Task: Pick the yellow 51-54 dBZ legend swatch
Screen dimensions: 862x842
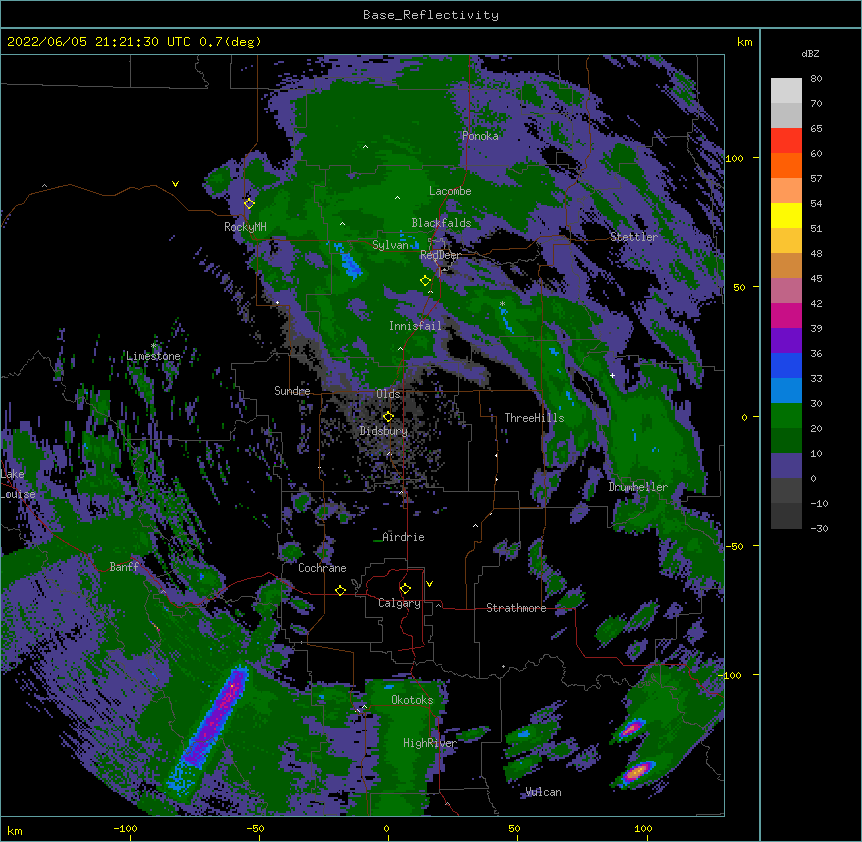Action: tap(786, 215)
